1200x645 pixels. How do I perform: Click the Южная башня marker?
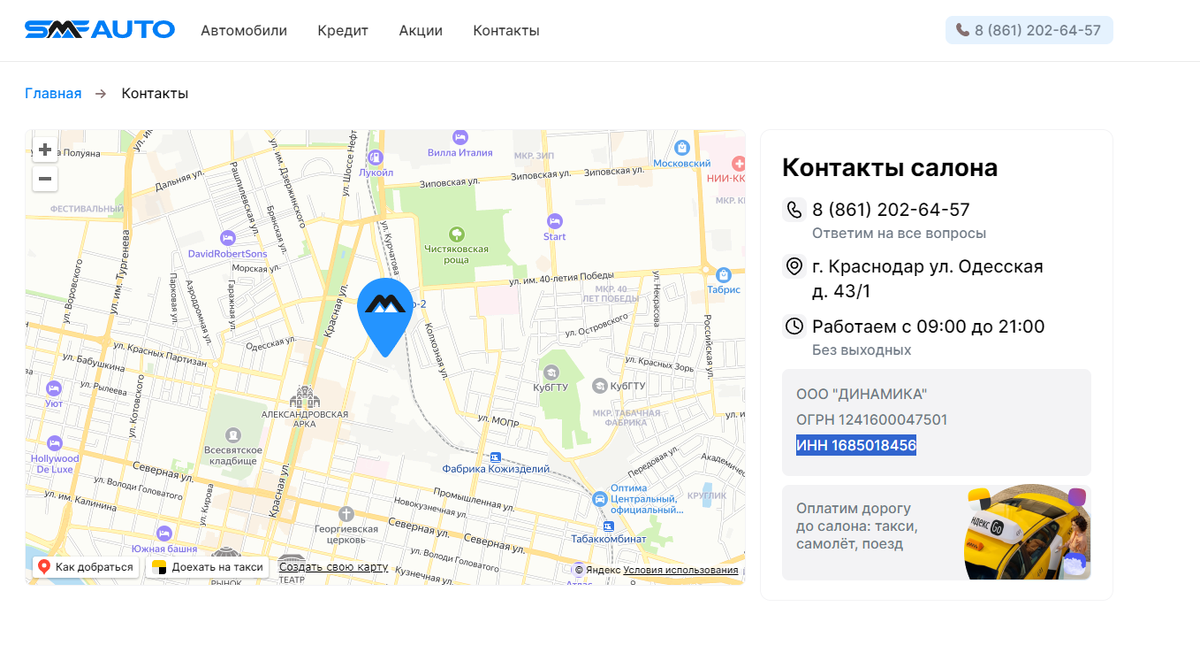click(x=165, y=534)
